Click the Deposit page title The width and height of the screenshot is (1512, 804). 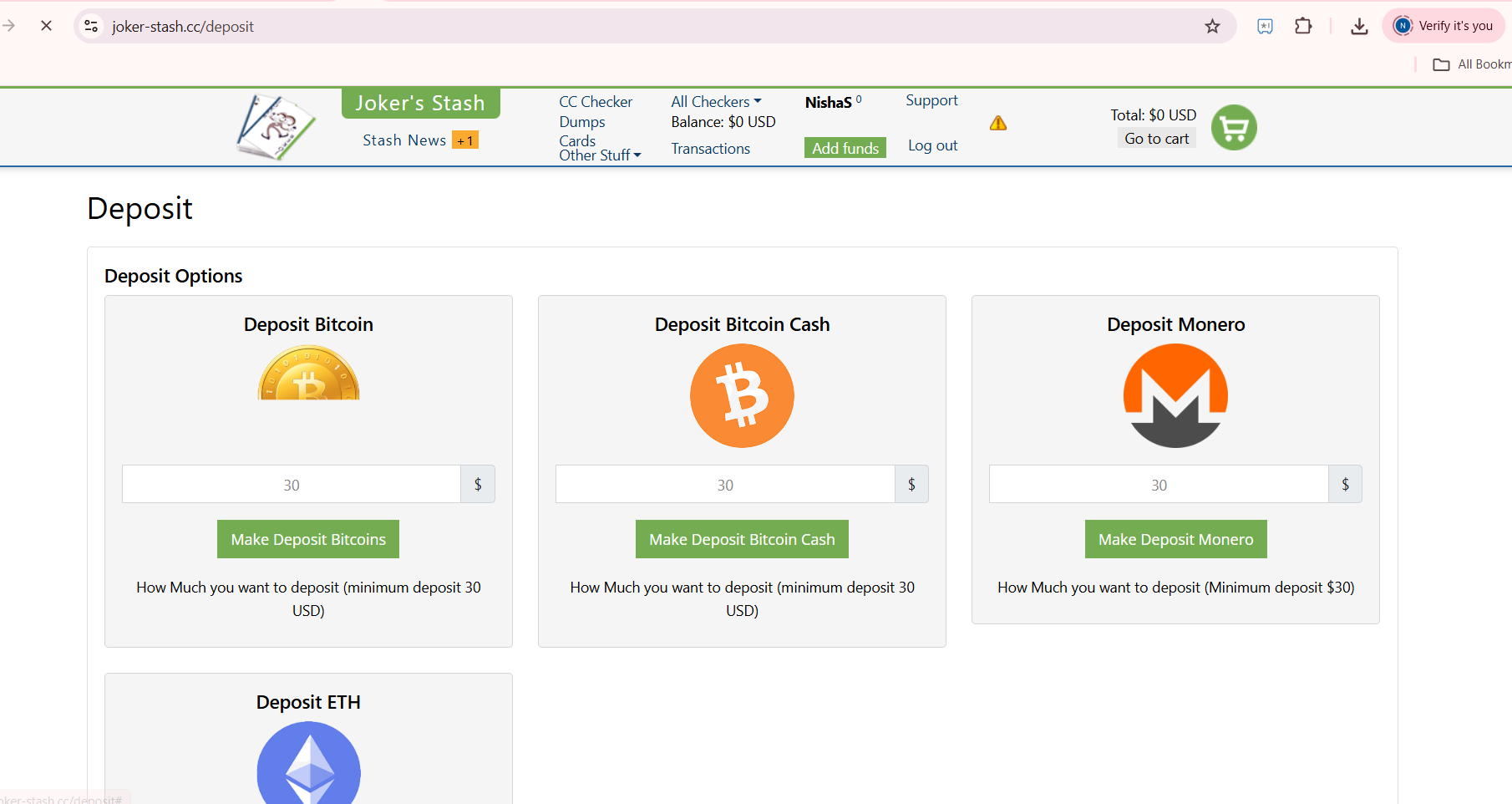[x=140, y=208]
